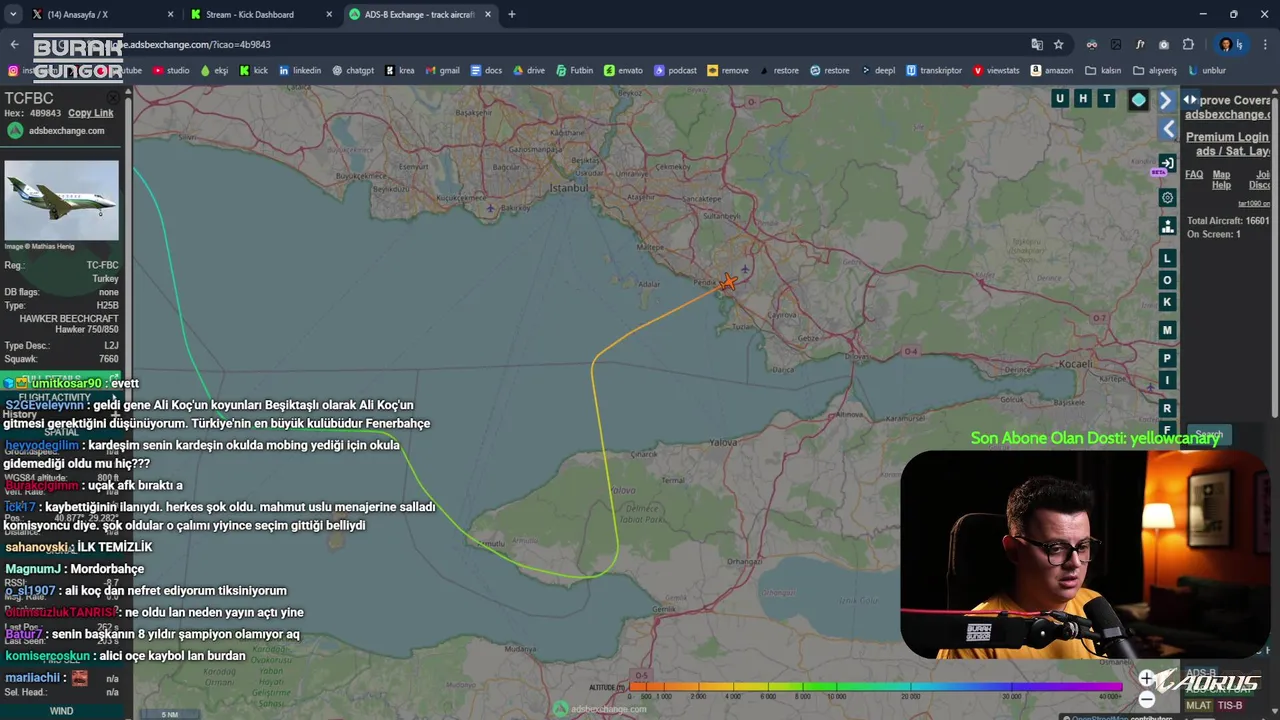The width and height of the screenshot is (1280, 720).
Task: Toggle the I map button
Action: click(1167, 380)
